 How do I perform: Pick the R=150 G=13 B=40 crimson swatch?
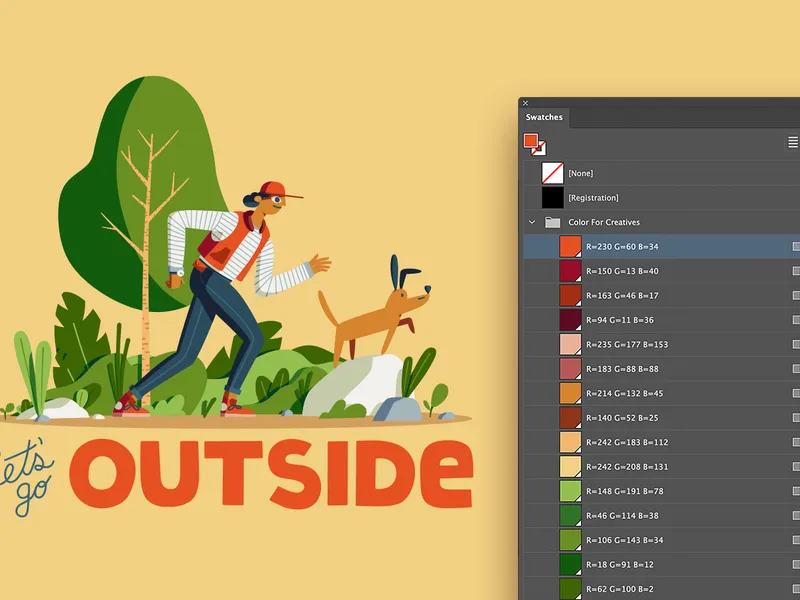click(570, 271)
